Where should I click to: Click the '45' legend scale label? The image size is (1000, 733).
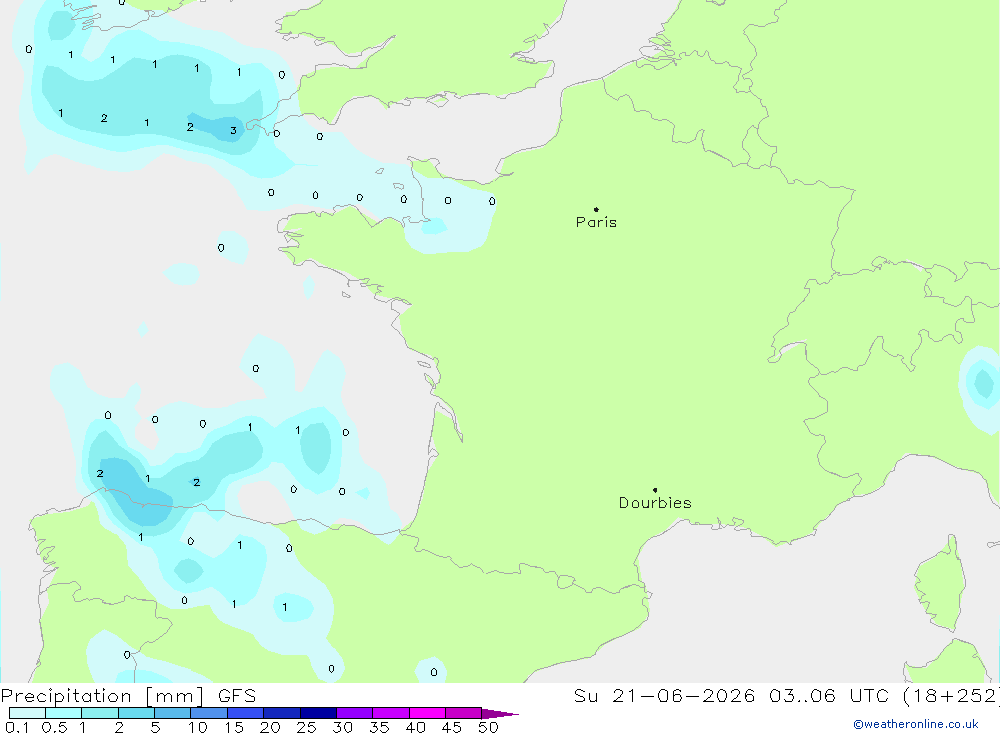point(452,727)
